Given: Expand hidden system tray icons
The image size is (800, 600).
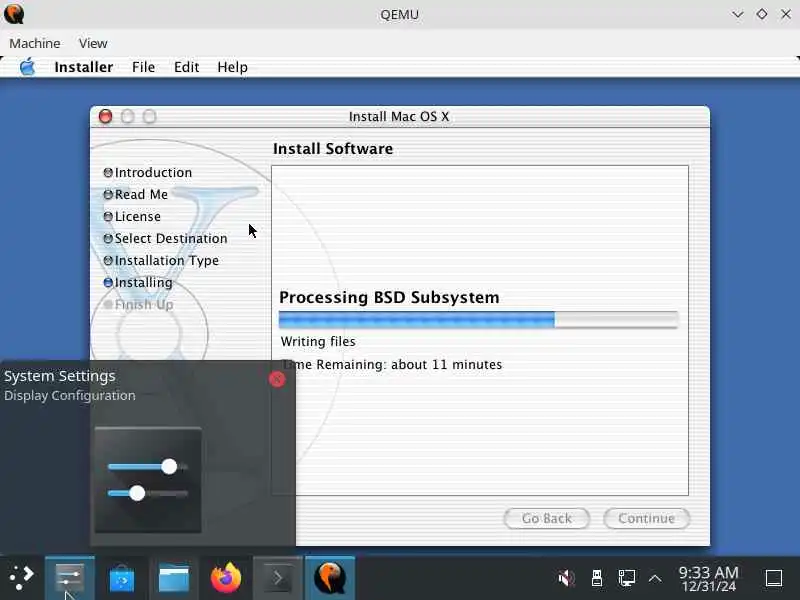Looking at the screenshot, I should [x=655, y=578].
